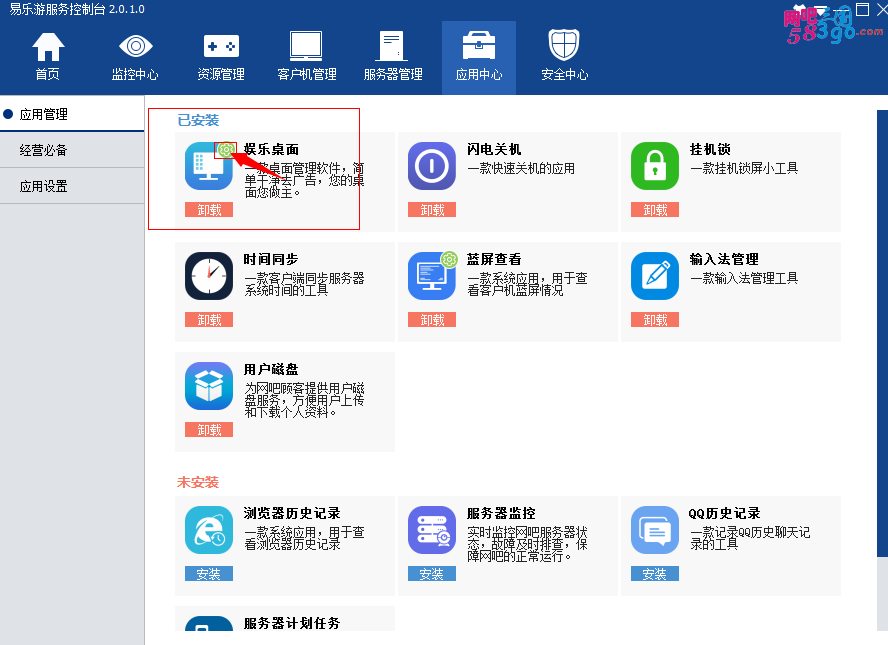Click the 输入法管理 title text
Viewport: 888px width, 645px height.
[724, 259]
